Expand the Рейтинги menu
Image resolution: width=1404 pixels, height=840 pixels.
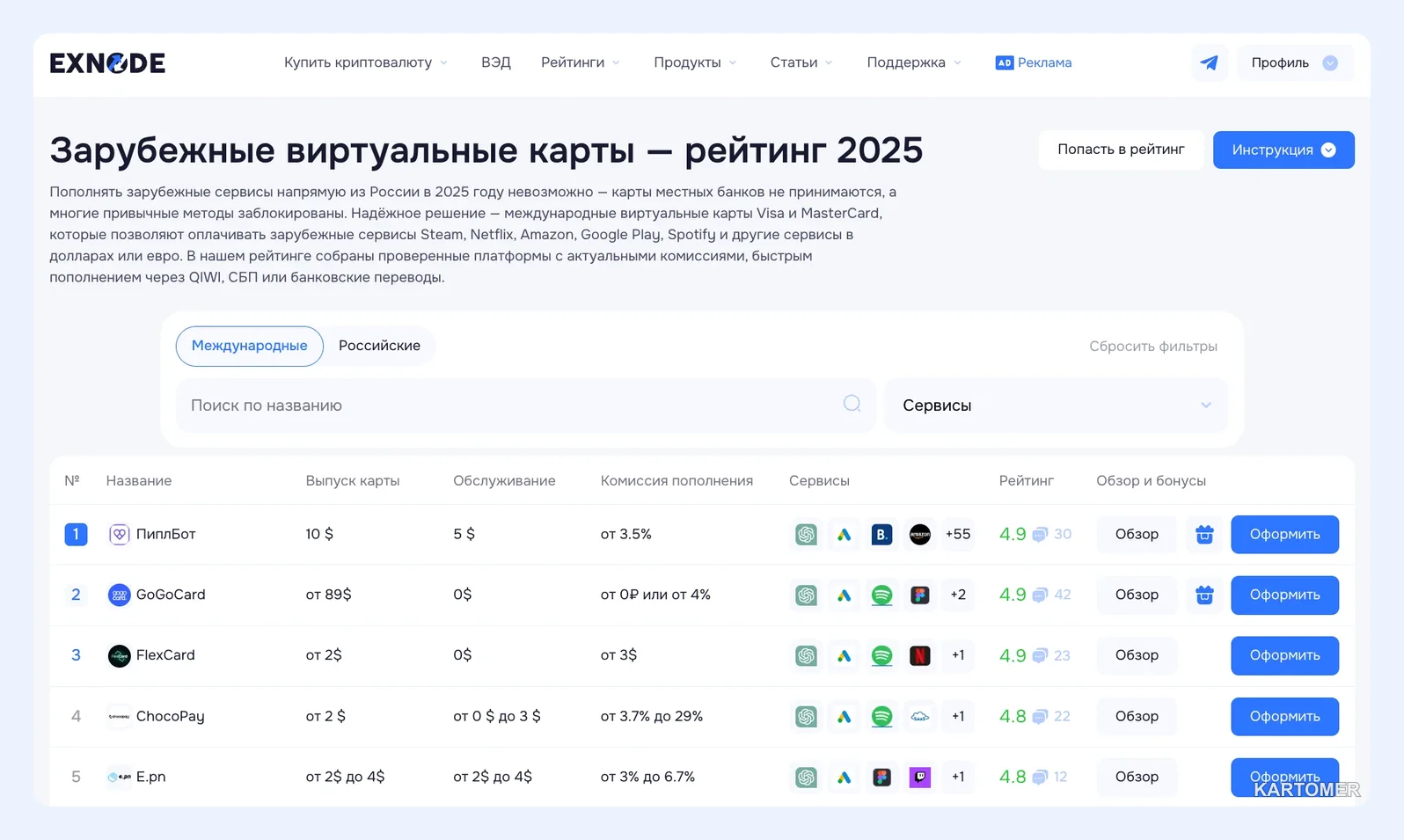[x=581, y=62]
